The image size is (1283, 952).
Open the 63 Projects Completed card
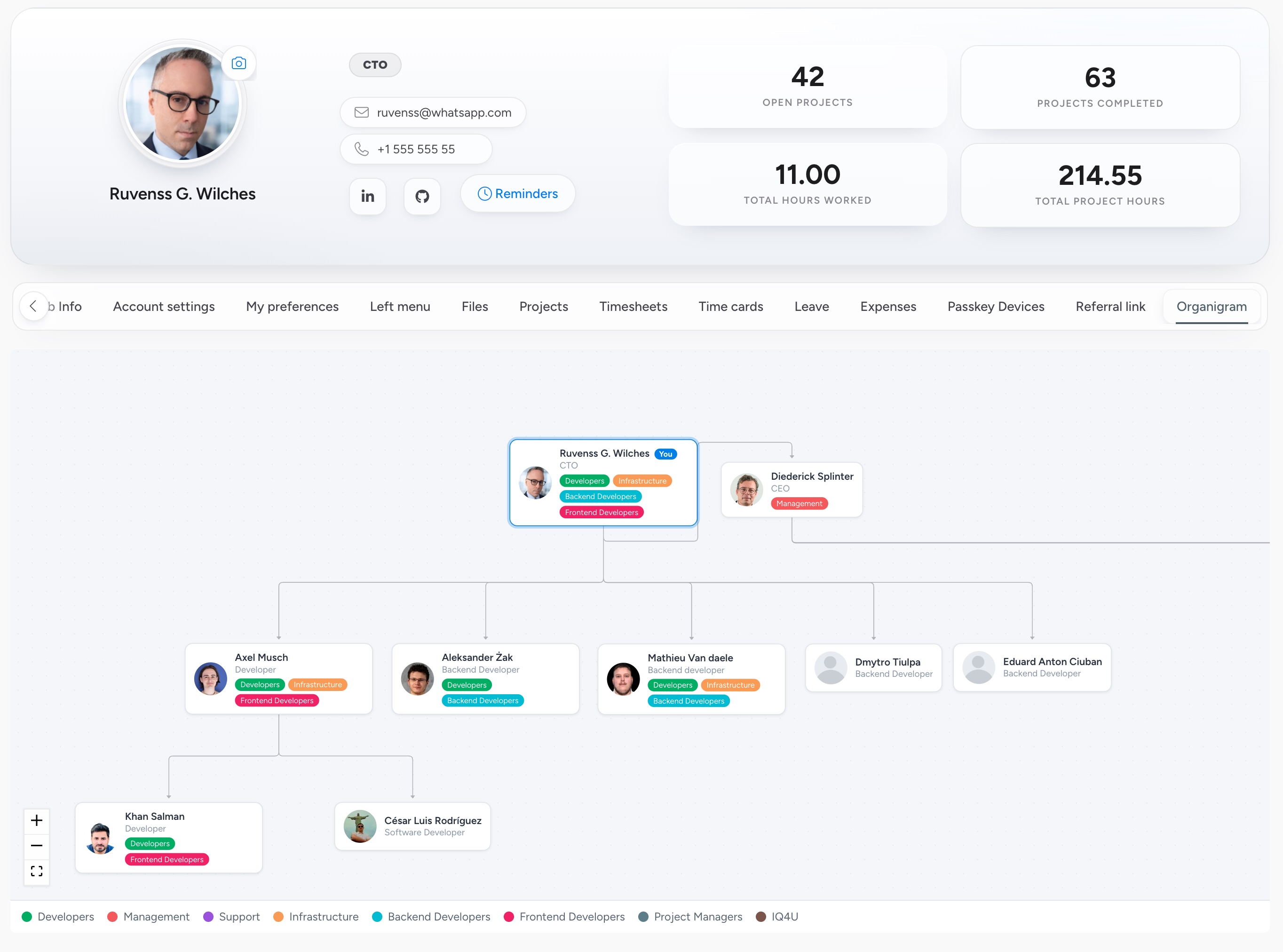coord(1100,87)
